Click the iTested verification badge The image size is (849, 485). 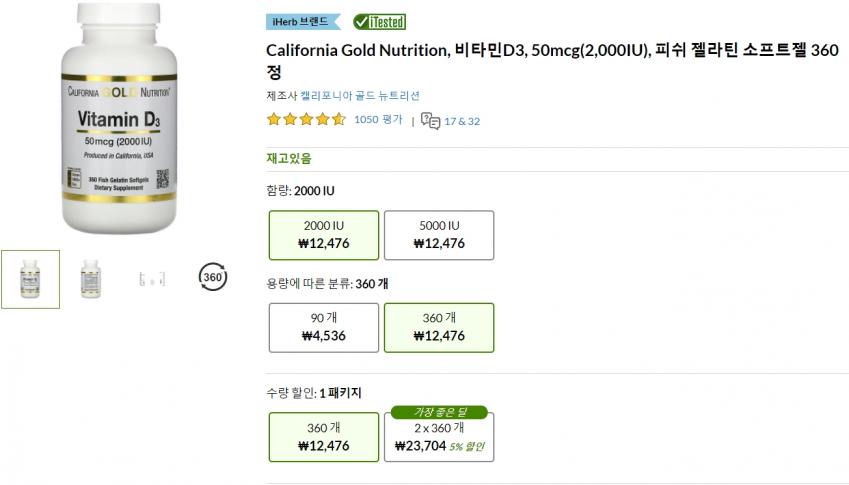pos(380,22)
